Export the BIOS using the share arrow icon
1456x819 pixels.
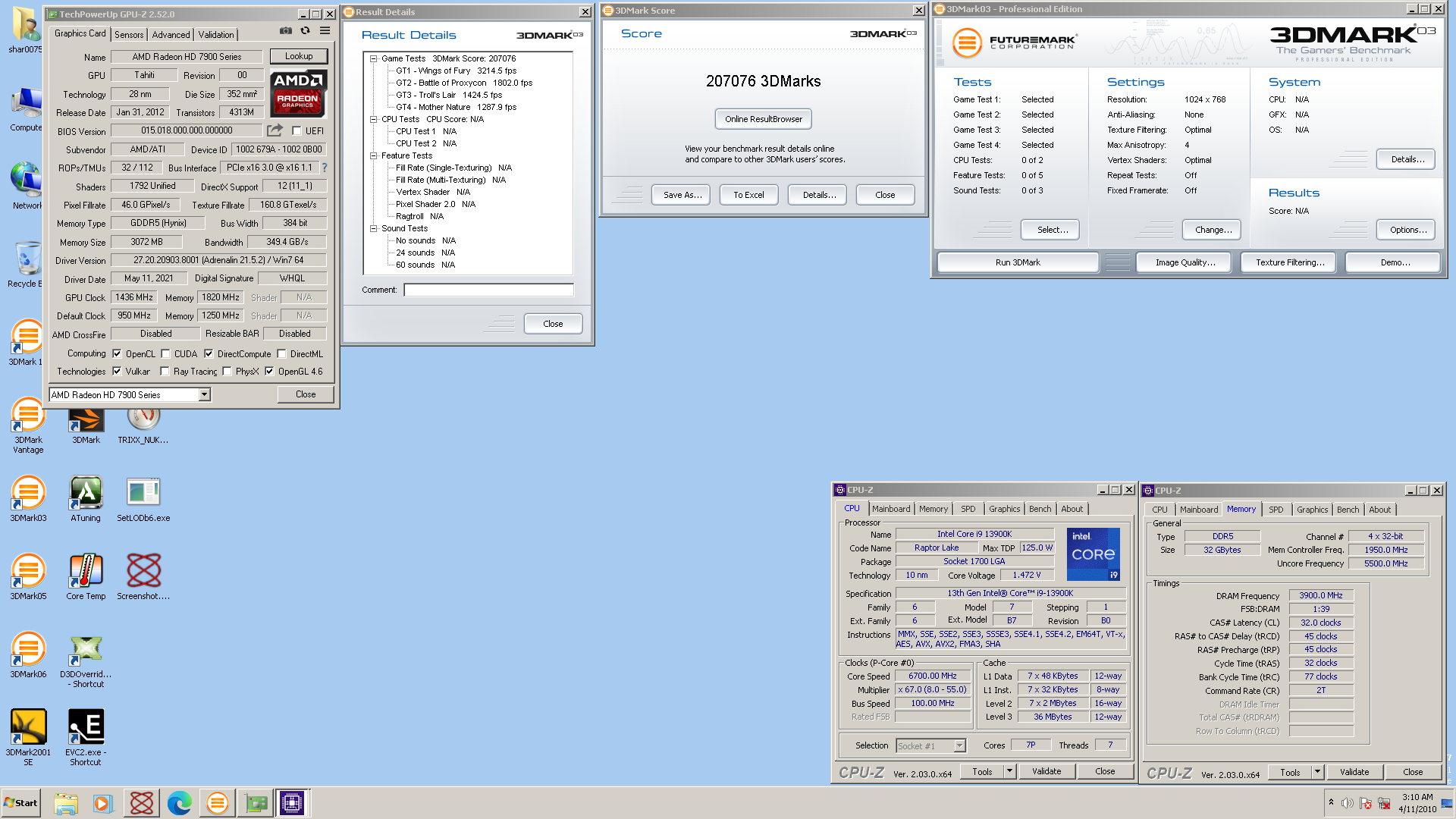point(275,130)
